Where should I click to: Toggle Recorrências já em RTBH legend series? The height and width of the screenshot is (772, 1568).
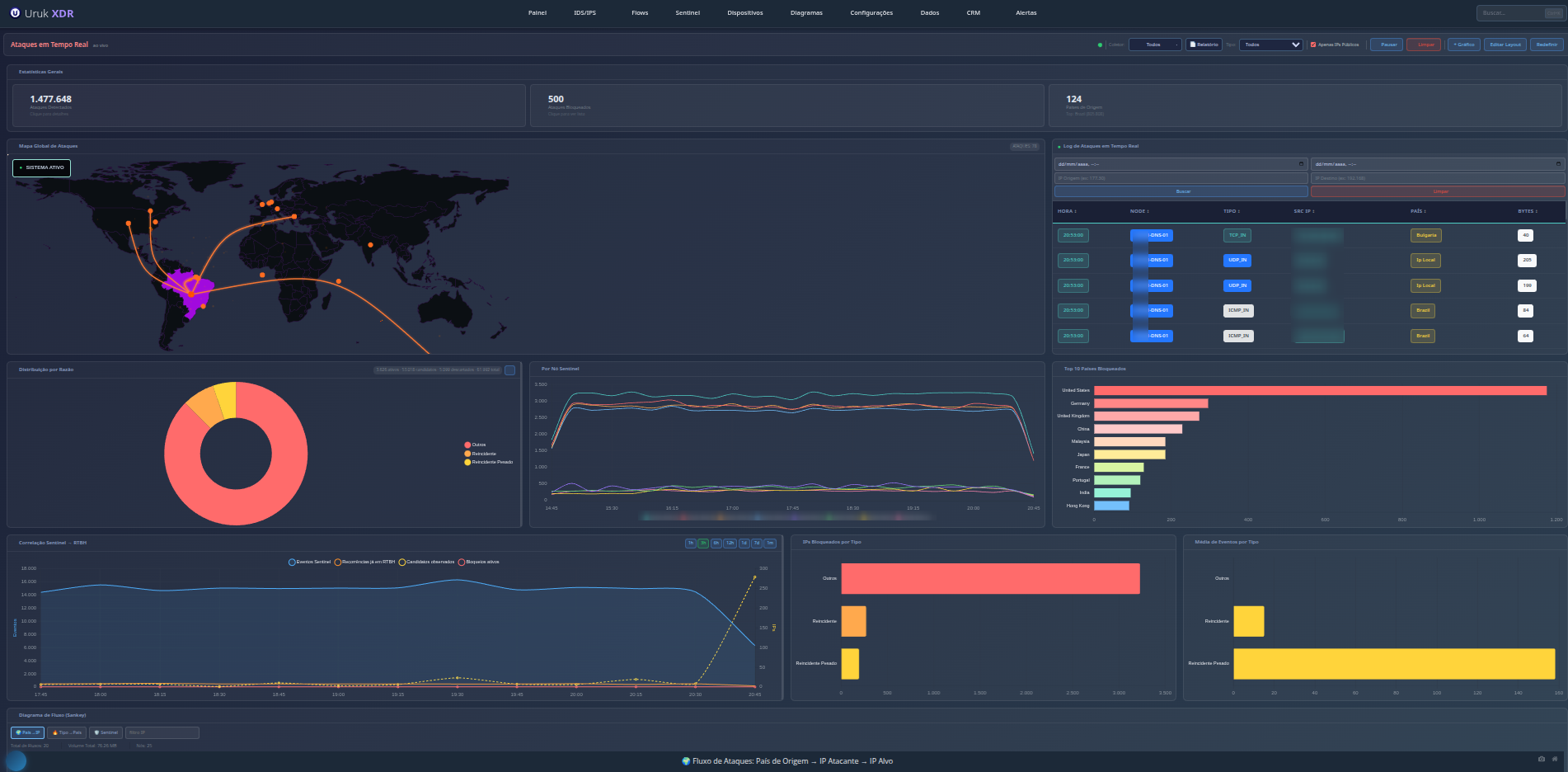point(364,562)
